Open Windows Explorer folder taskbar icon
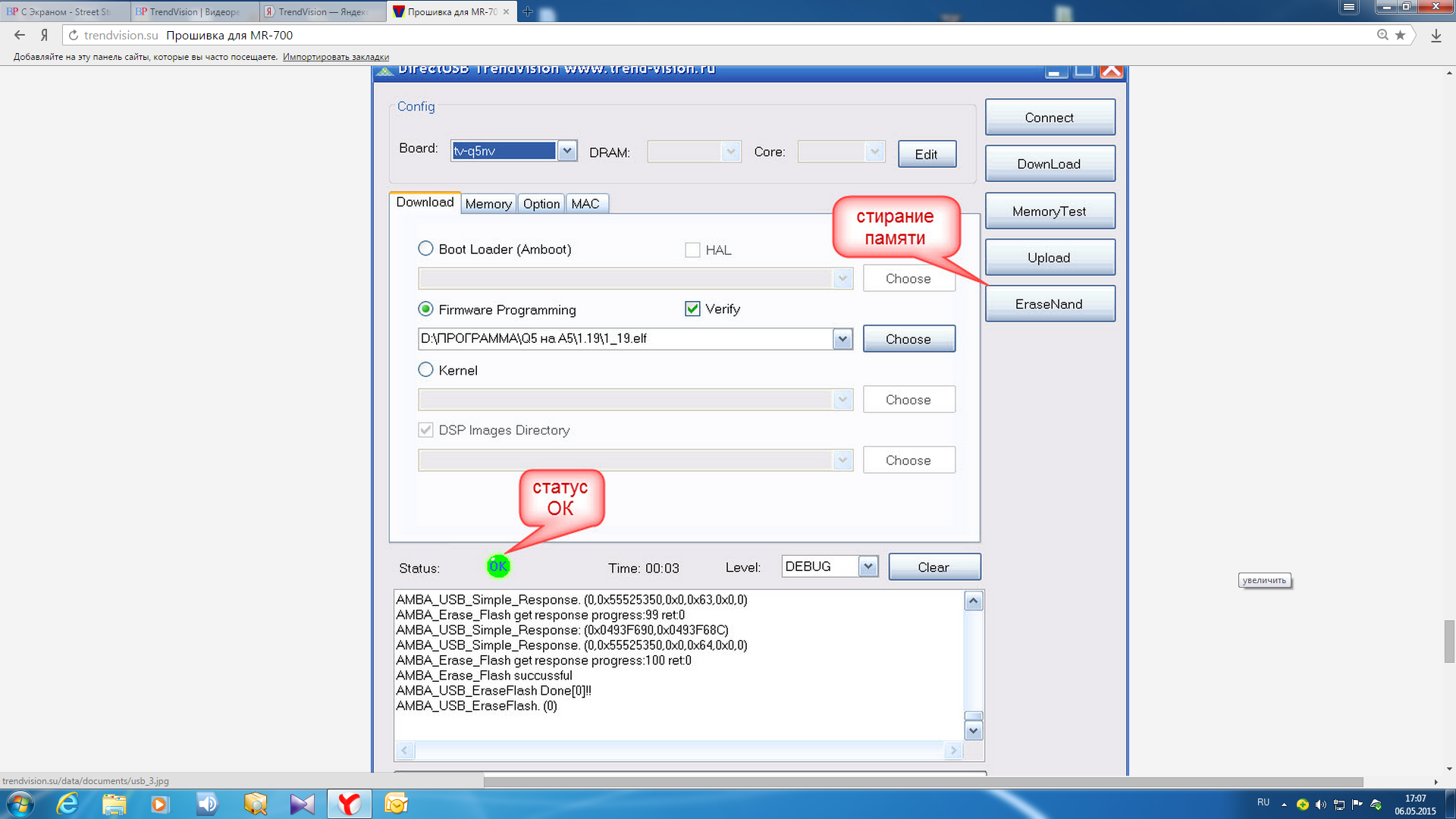This screenshot has width=1456, height=819. click(x=114, y=804)
